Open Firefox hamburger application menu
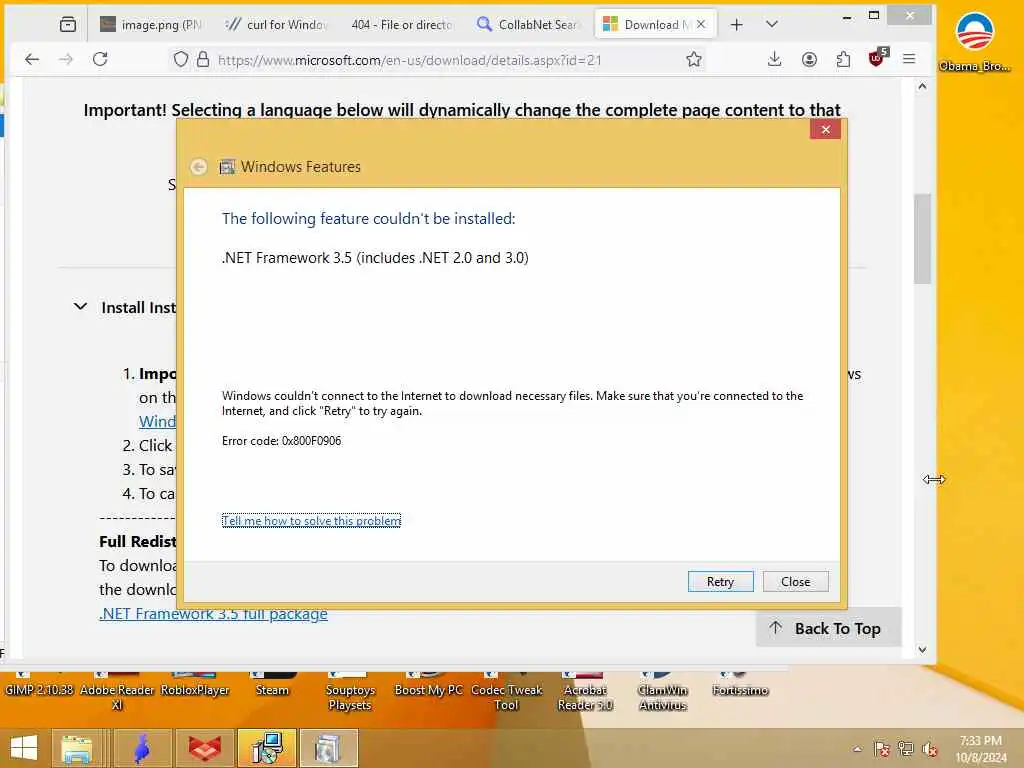This screenshot has width=1024, height=768. pos(909,59)
